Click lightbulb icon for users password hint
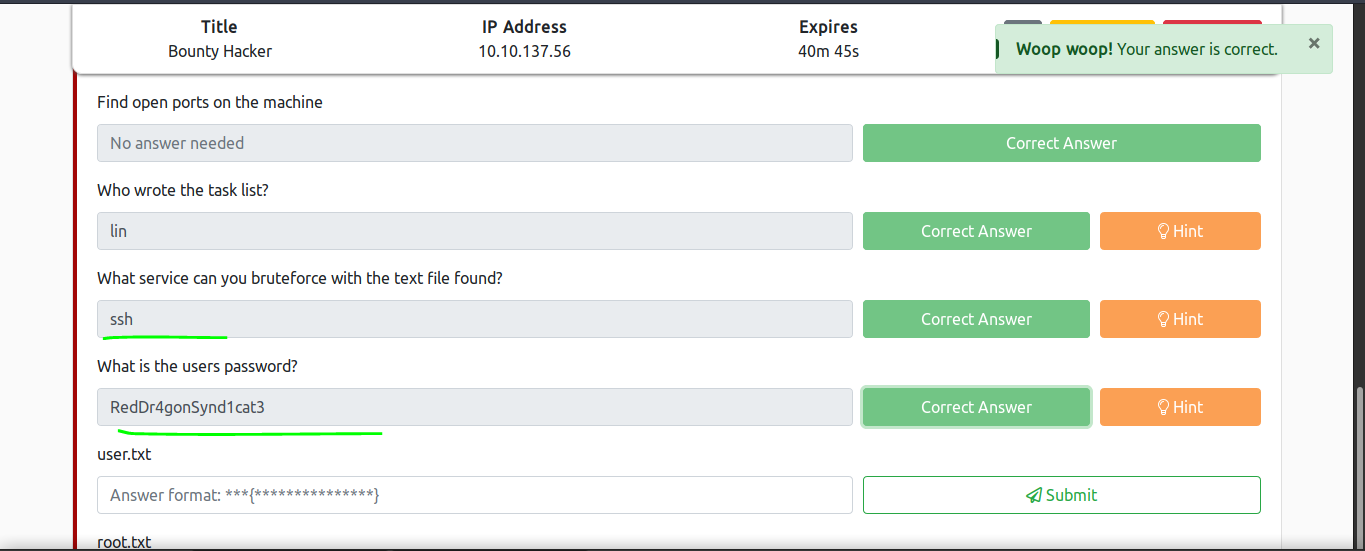1365x551 pixels. pyautogui.click(x=1164, y=407)
